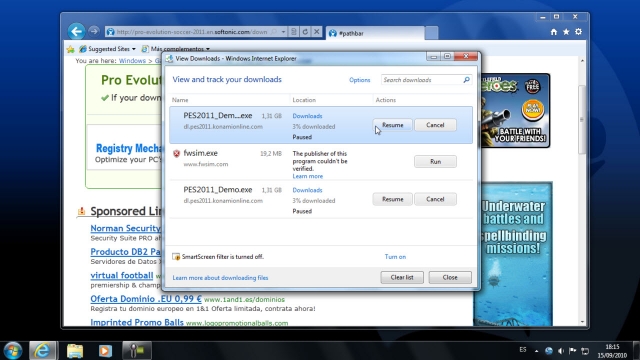Click the Battlefield Heroes ad banner
Viewport: 640px width, 360px height.
point(515,110)
